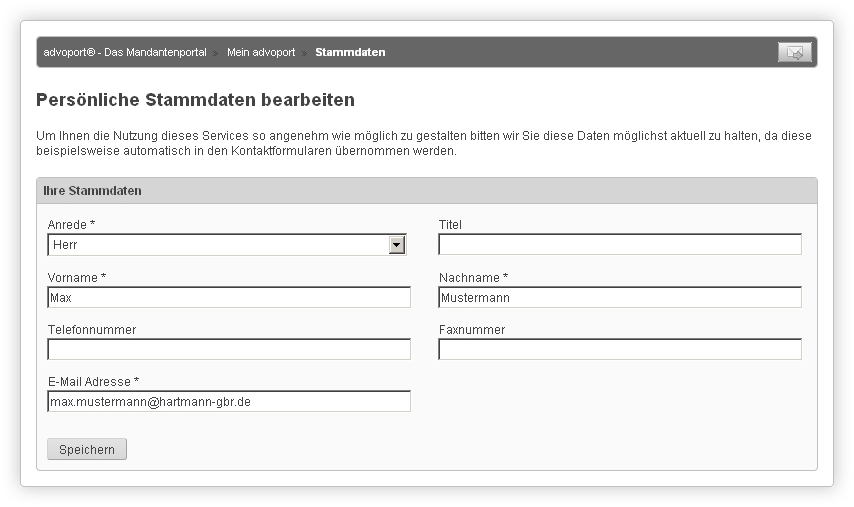Screen dimensions: 854x507
Task: Click the Speichern button
Action: coord(87,449)
